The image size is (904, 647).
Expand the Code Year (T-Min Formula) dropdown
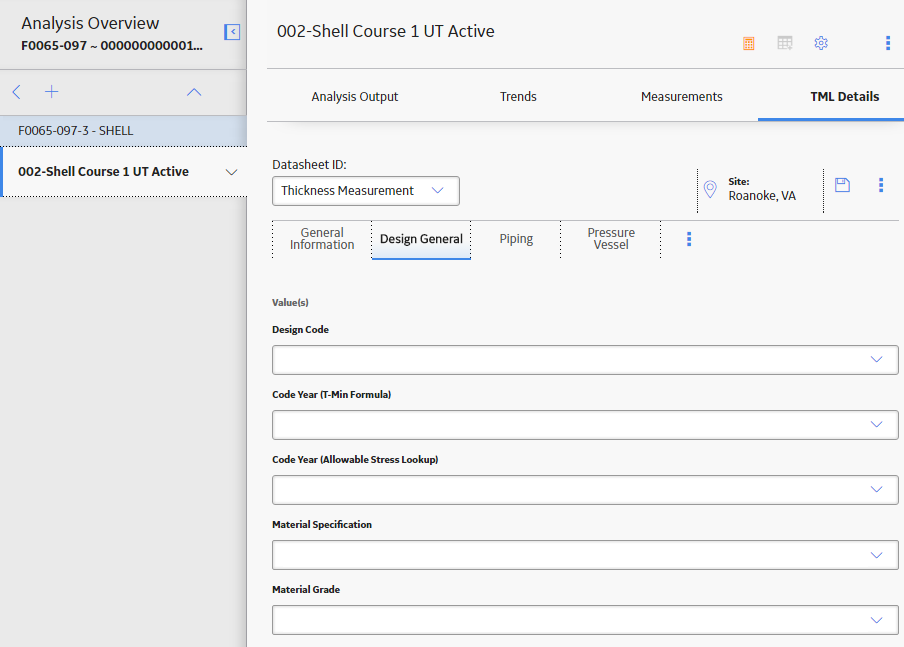[585, 425]
